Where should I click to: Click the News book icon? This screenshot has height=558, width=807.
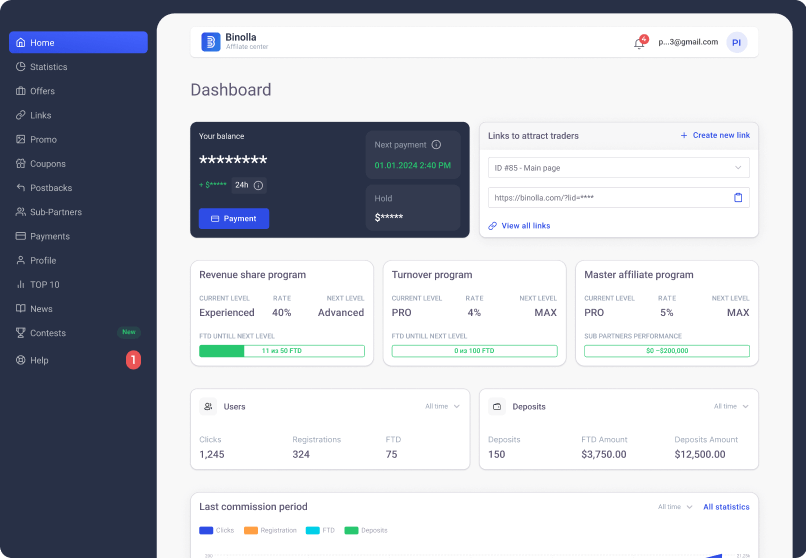tap(21, 308)
